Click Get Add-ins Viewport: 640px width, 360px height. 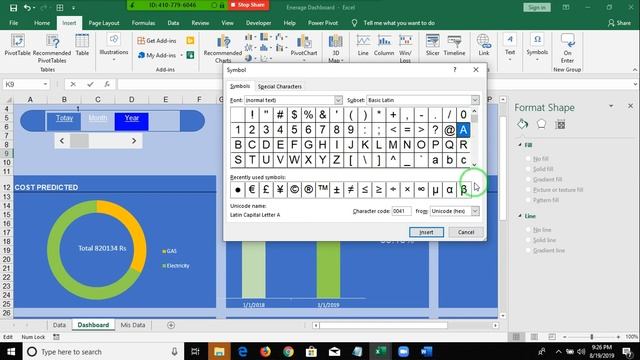pos(157,40)
